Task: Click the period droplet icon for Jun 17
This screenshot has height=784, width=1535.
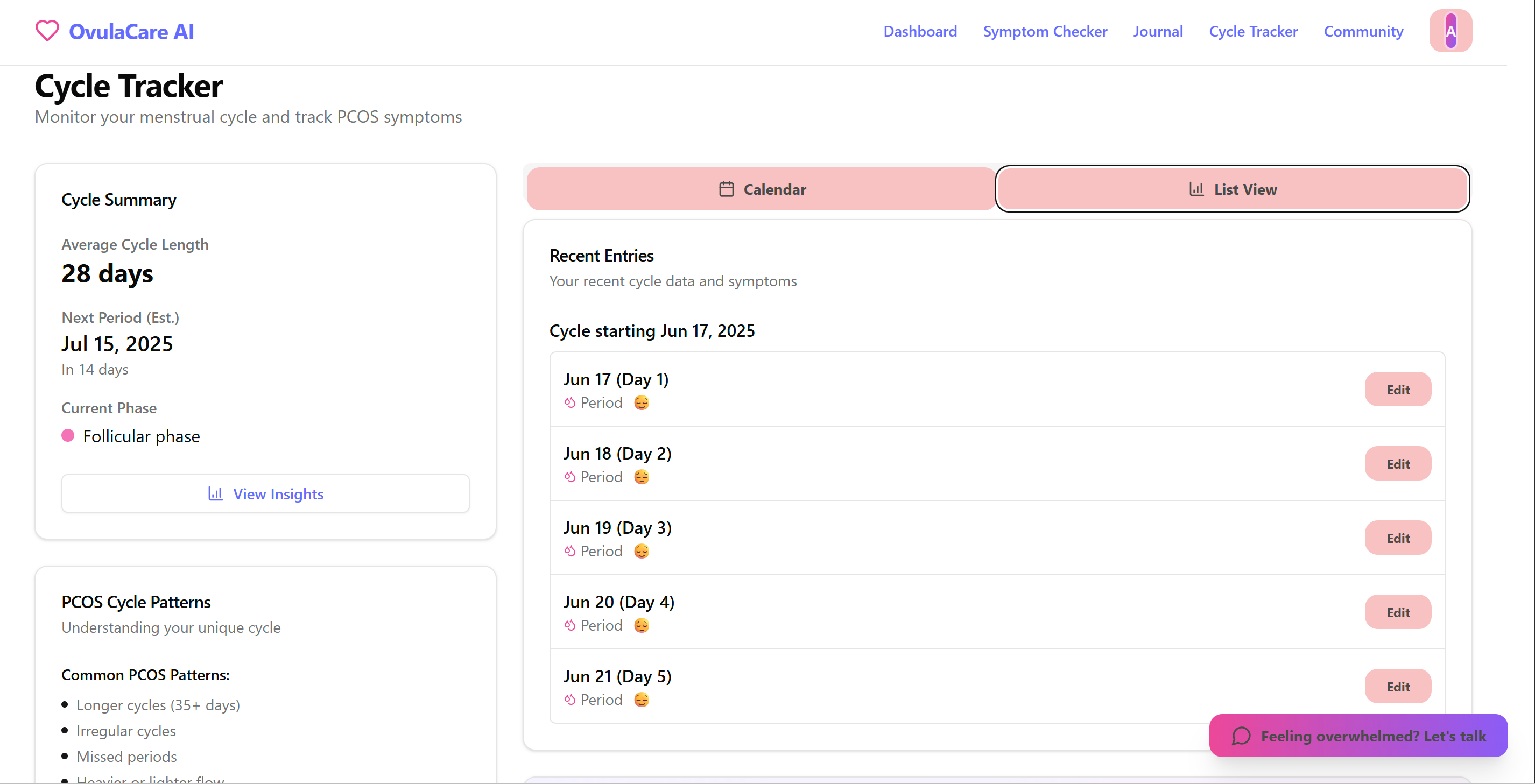Action: 569,402
